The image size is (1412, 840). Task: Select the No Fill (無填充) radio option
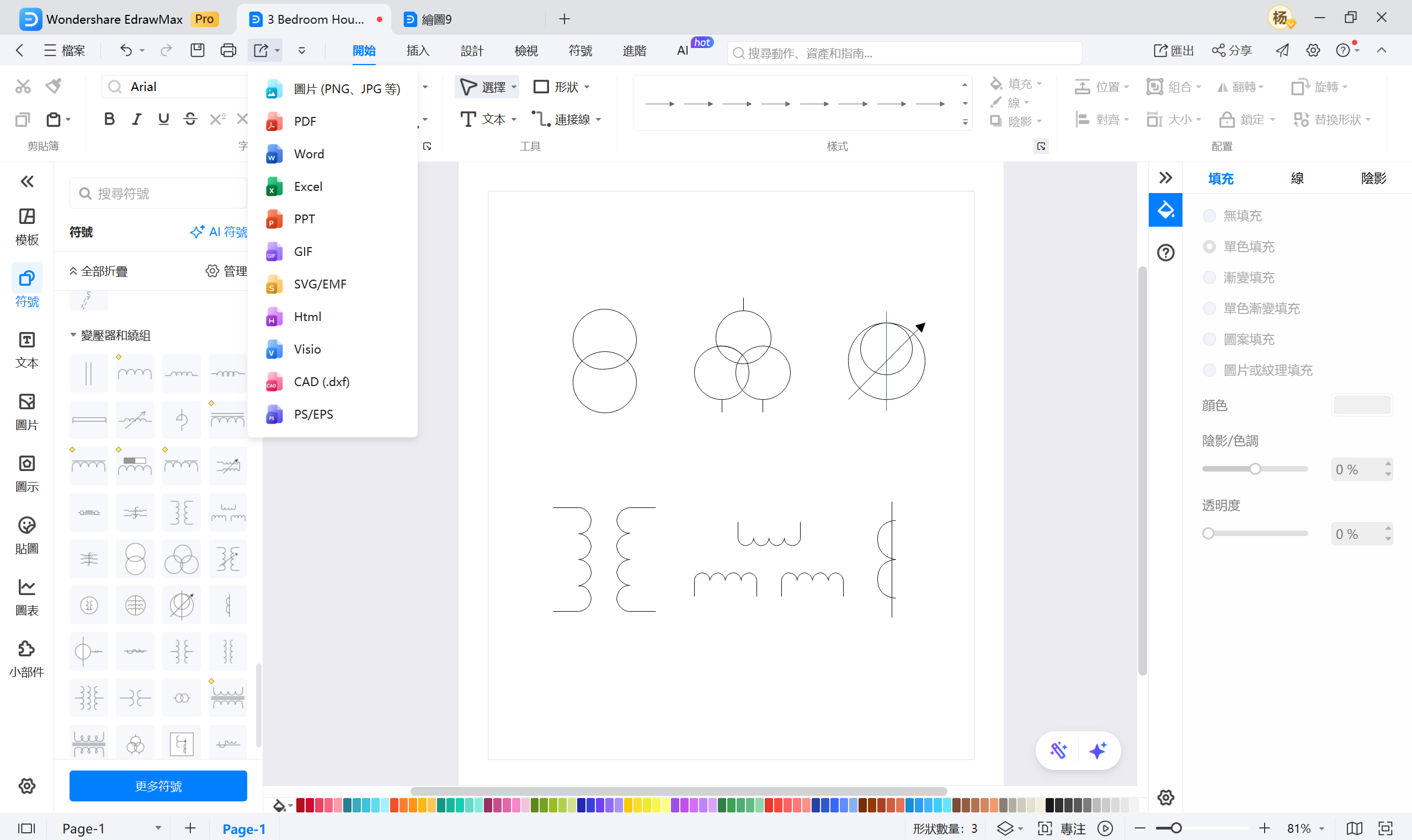tap(1209, 216)
